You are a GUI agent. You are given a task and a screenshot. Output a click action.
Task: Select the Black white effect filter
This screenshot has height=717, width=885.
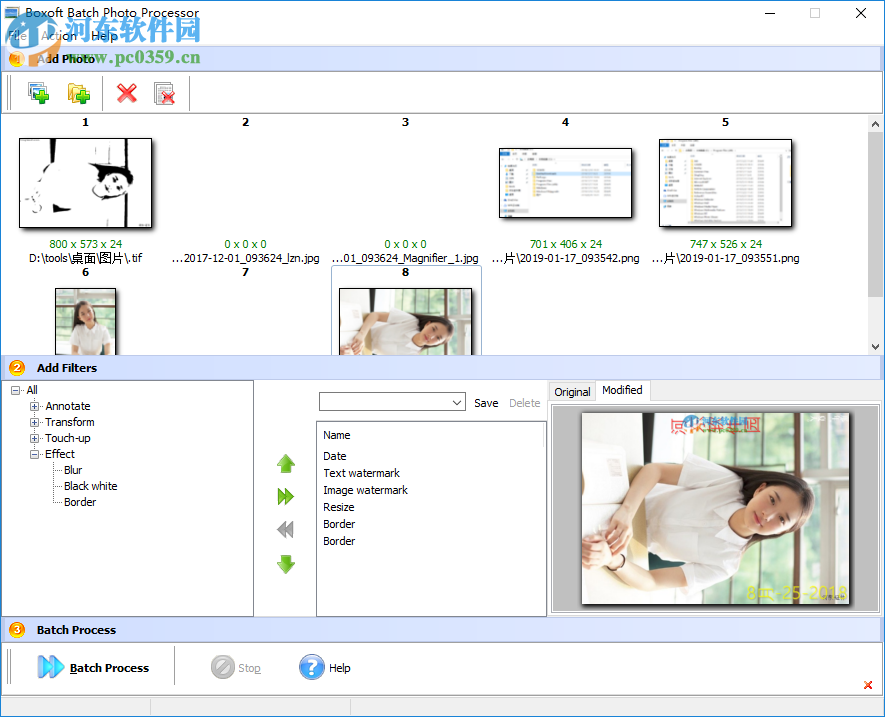point(89,486)
